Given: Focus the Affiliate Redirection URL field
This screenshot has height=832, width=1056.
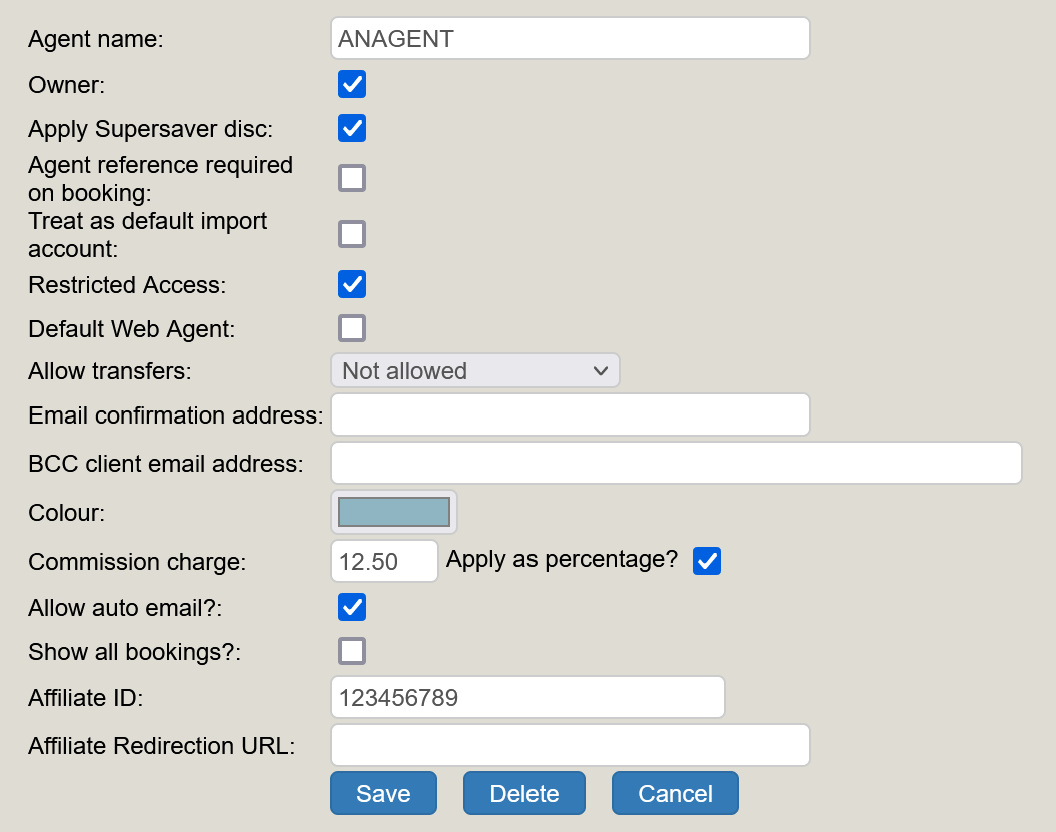Looking at the screenshot, I should (569, 745).
